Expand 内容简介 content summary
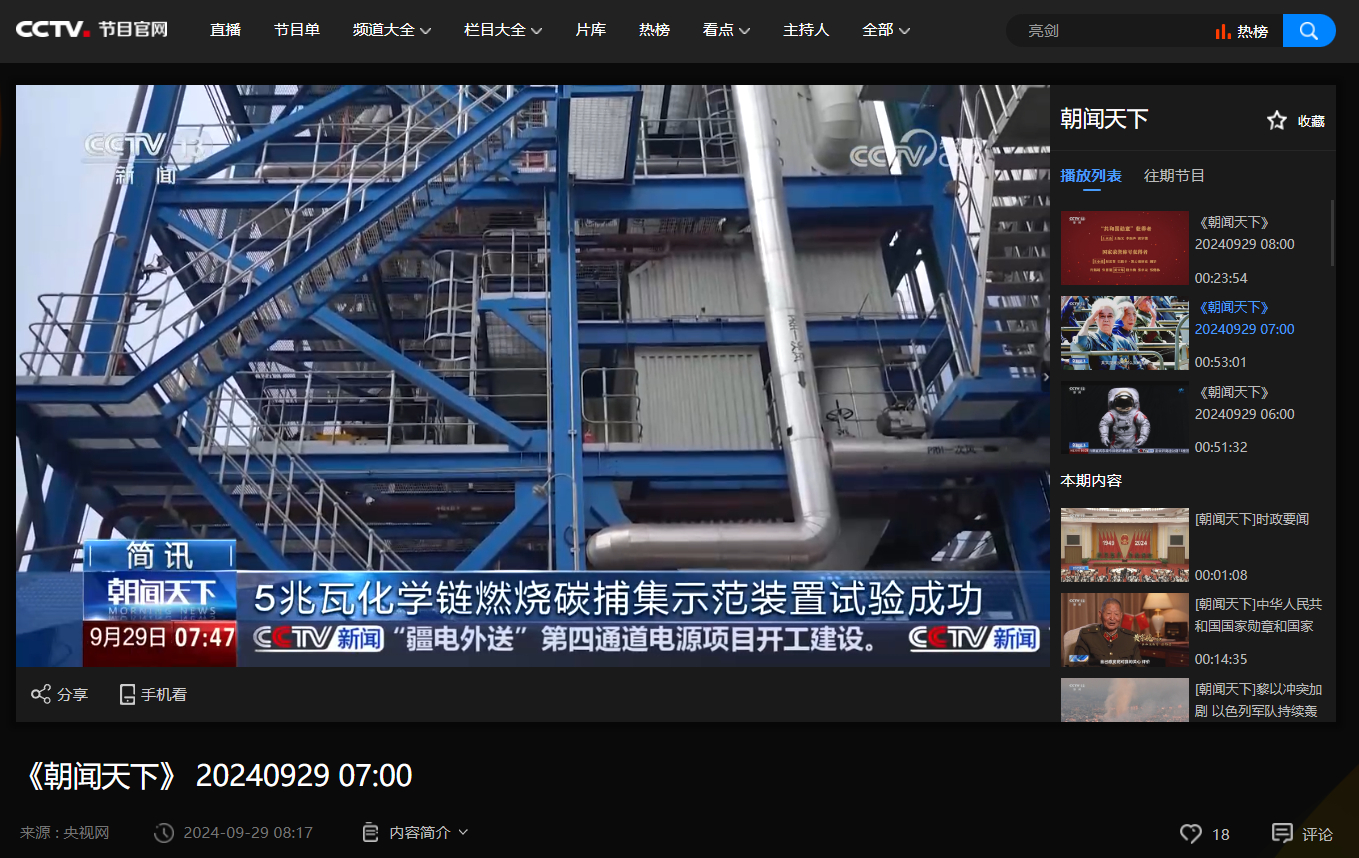Viewport: 1359px width, 858px height. coord(415,832)
